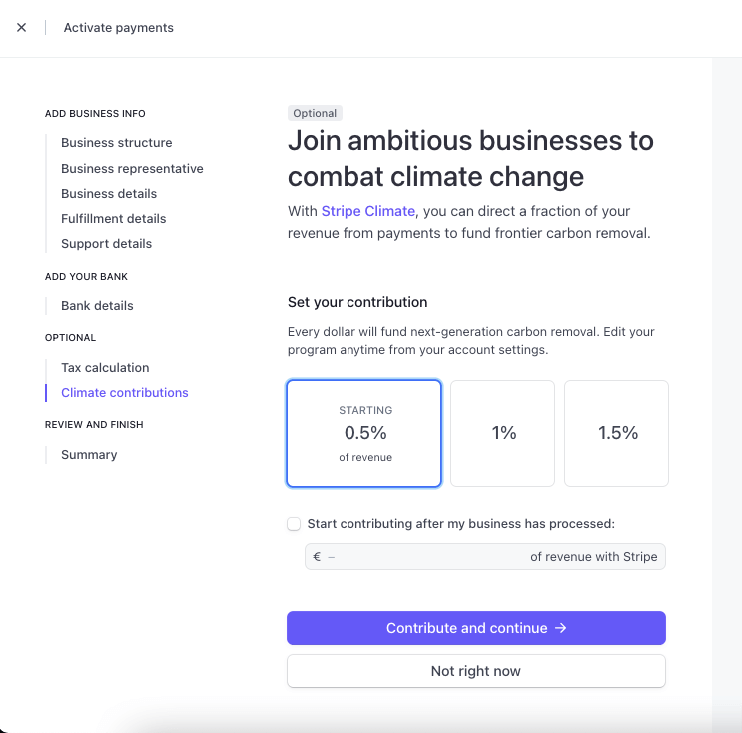This screenshot has width=742, height=733.
Task: Jump to Summary step
Action: pos(89,455)
